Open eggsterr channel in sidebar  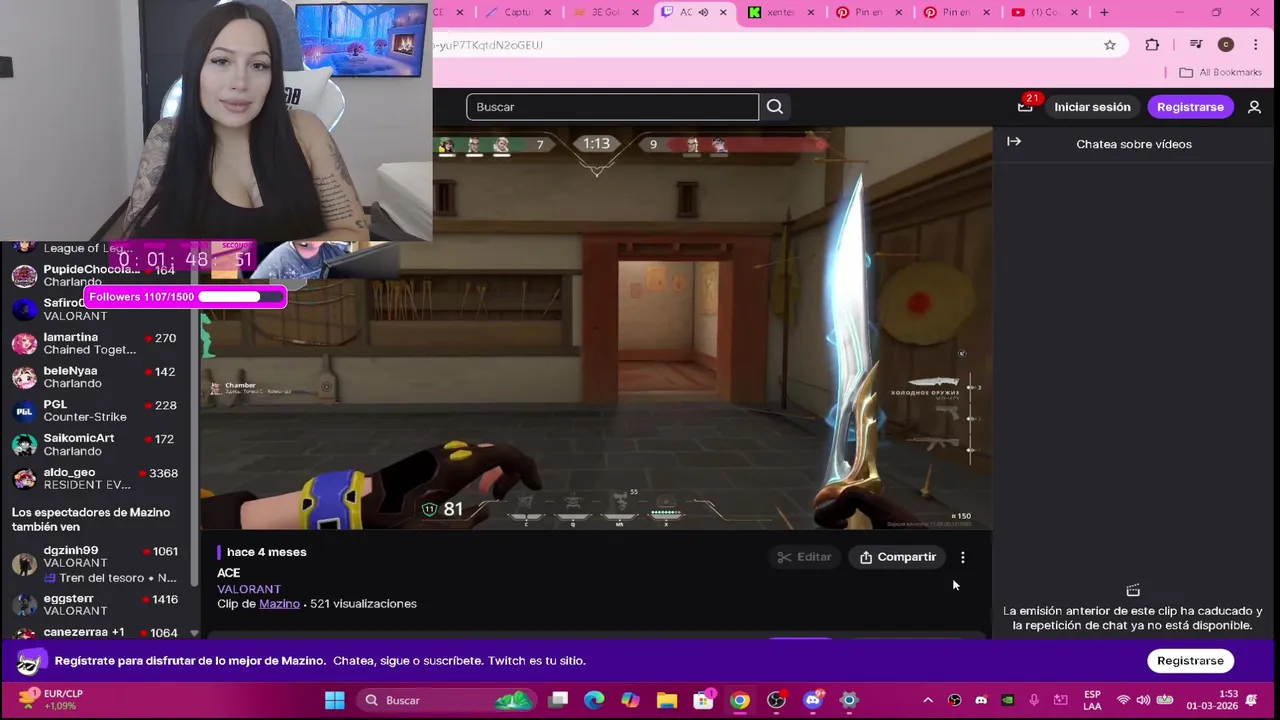[94, 605]
